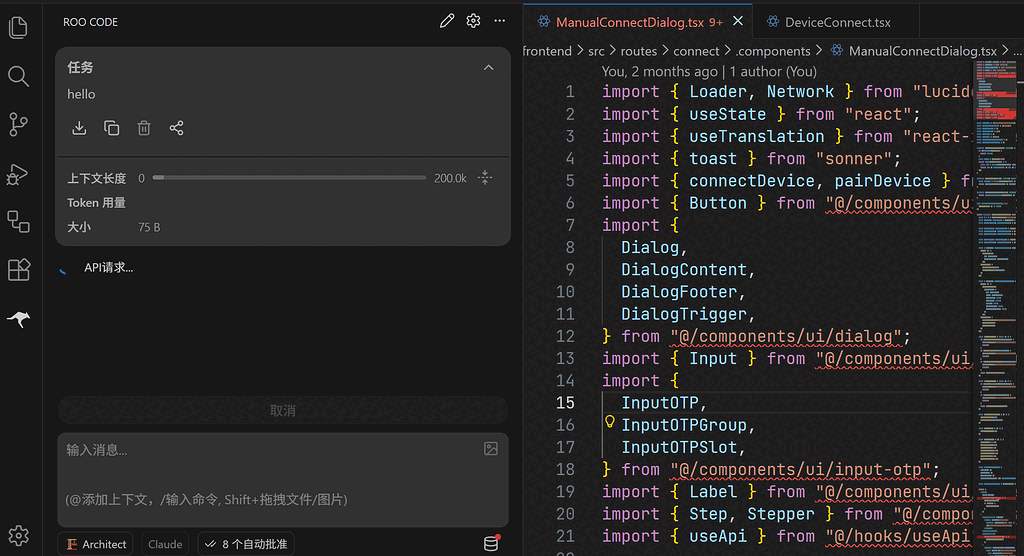Click the git blame annotation 'You, 2 months ago'

(658, 71)
